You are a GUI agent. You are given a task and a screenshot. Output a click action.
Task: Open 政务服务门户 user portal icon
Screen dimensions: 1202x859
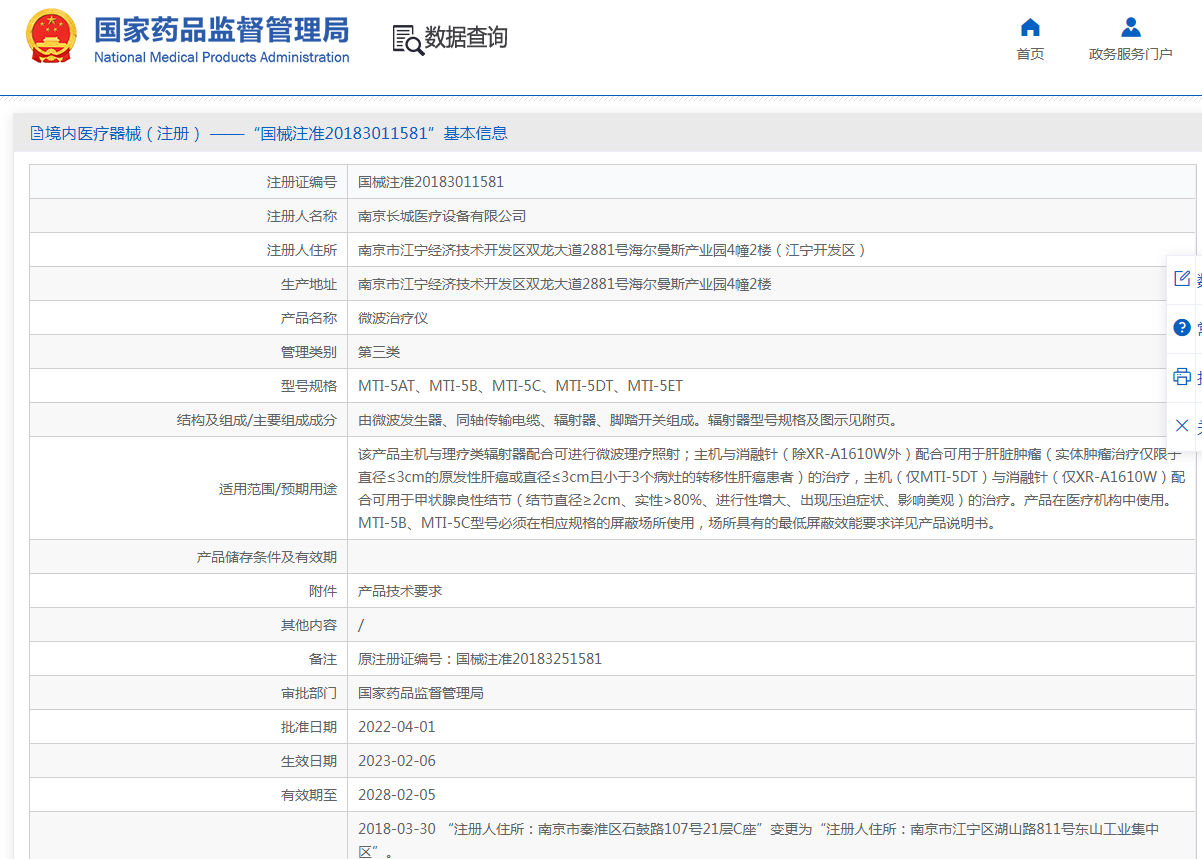(1131, 27)
